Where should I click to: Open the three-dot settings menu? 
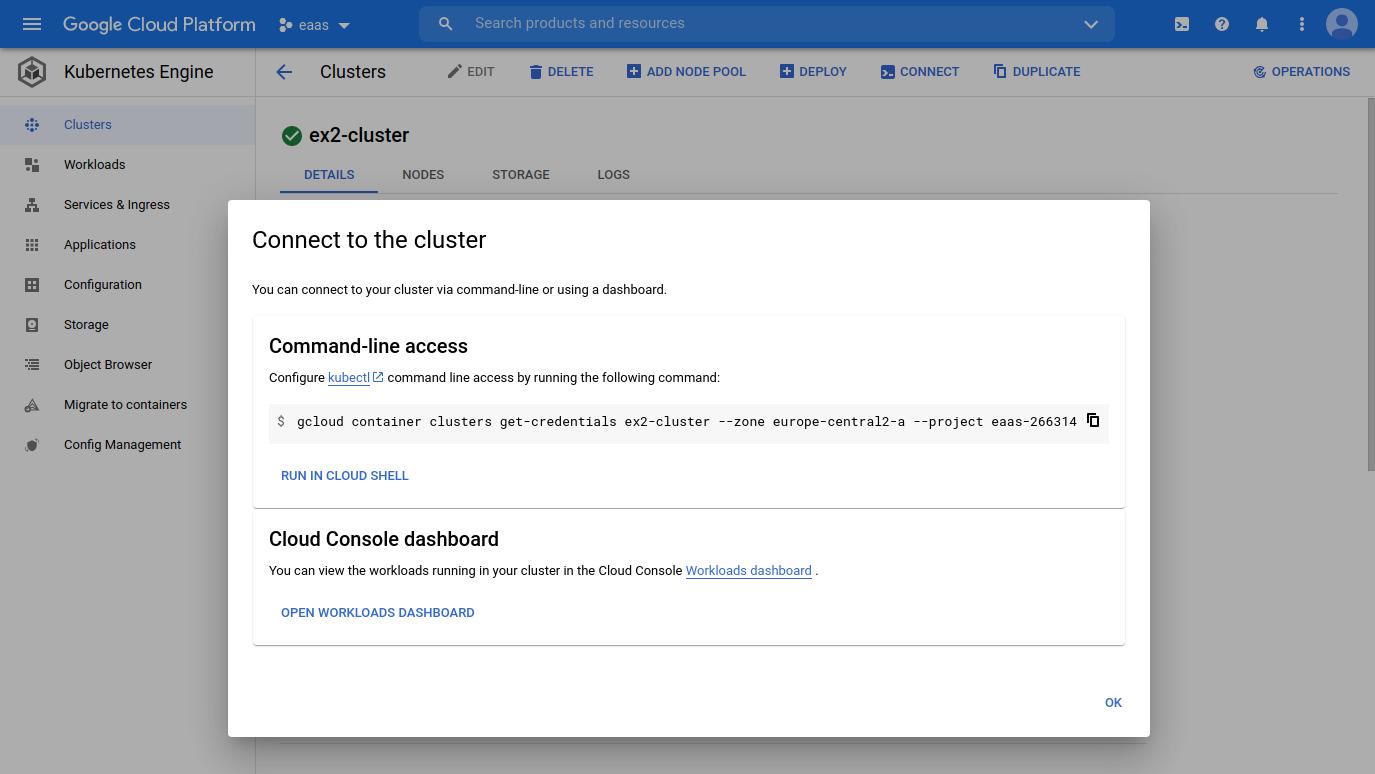point(1302,24)
